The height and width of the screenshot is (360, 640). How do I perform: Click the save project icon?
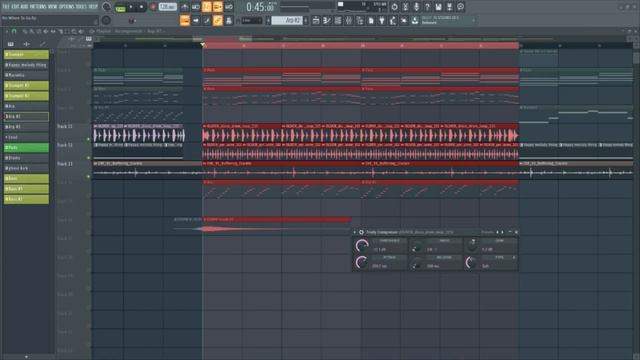[x=438, y=7]
